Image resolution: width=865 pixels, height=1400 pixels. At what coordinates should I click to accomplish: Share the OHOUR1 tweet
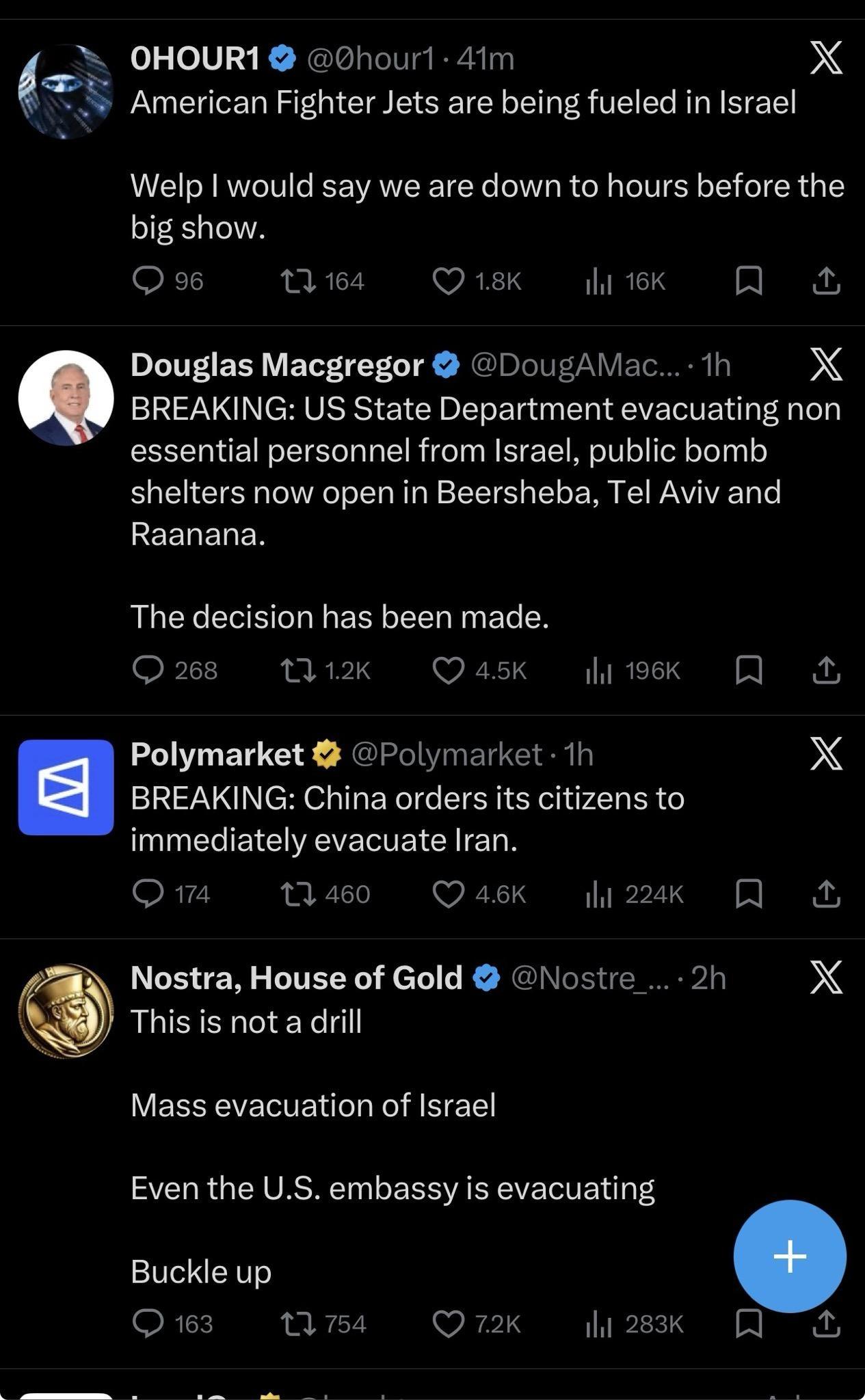point(826,280)
